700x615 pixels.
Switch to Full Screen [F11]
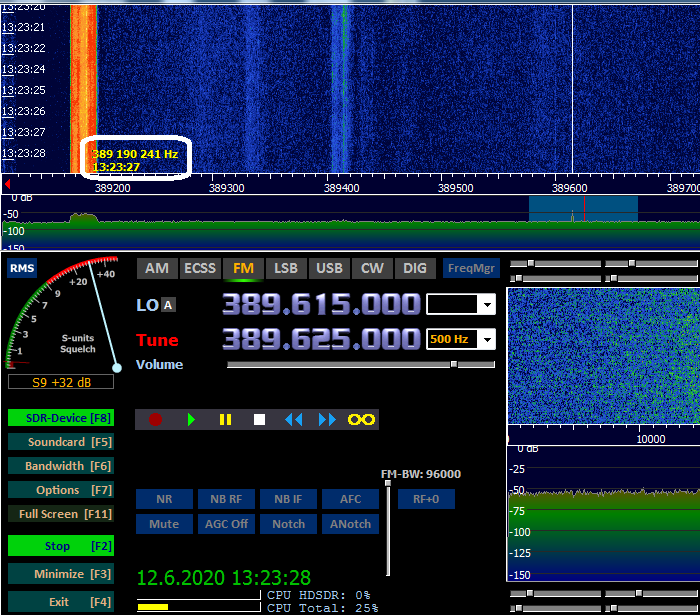pos(61,514)
